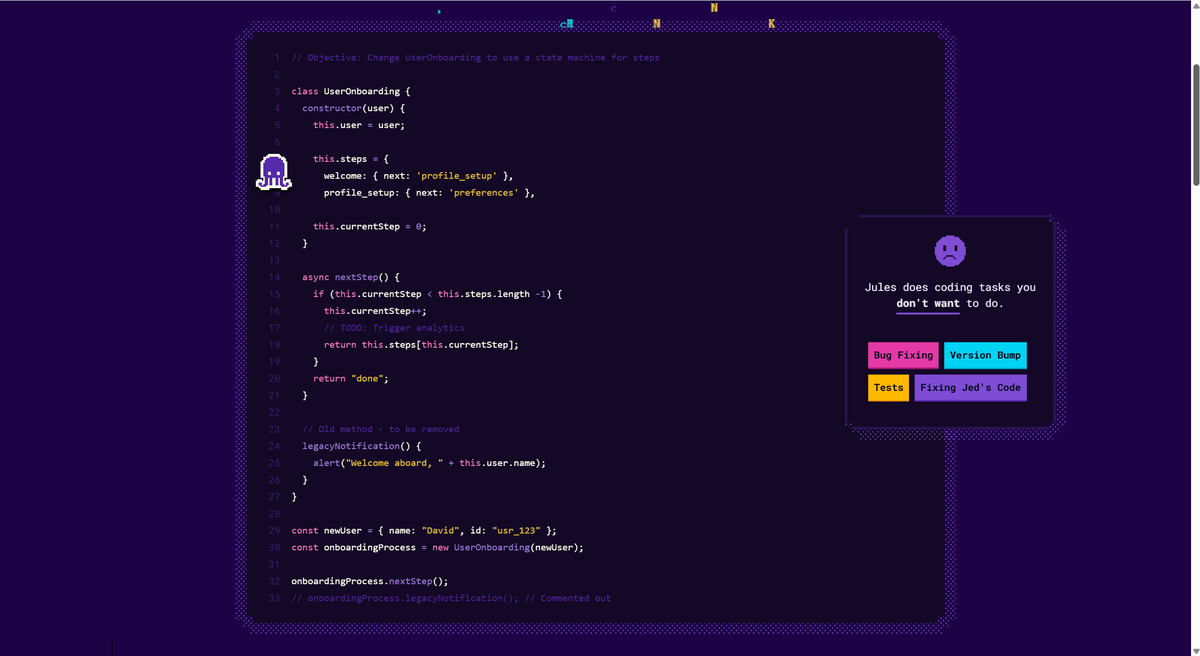Click line number 14 in the gutter
This screenshot has width=1200, height=656.
pyautogui.click(x=274, y=277)
